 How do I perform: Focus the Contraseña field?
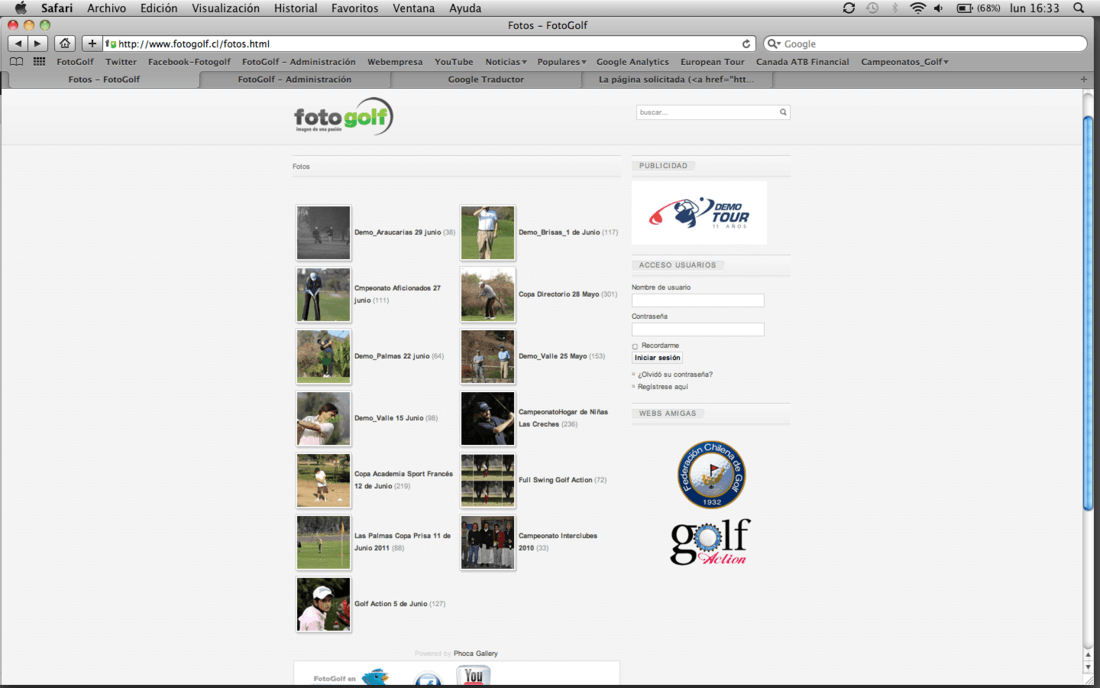[698, 329]
